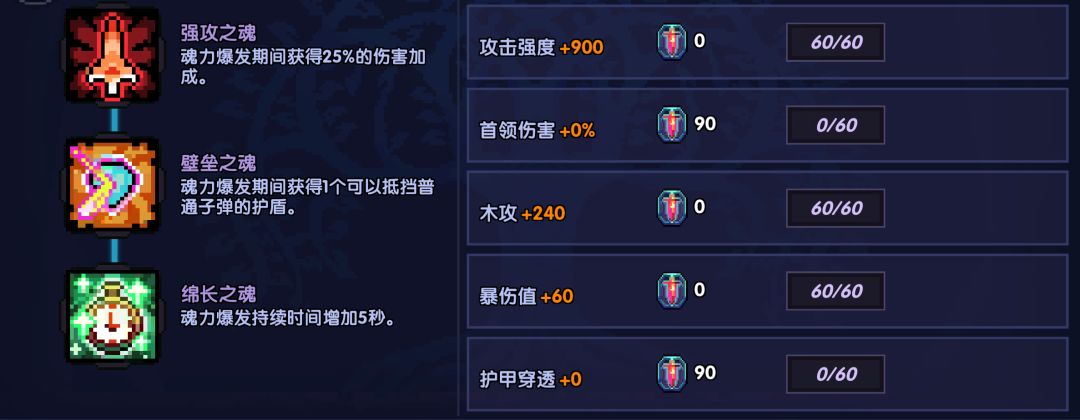Click the 强攻之魂 title text

(204, 34)
